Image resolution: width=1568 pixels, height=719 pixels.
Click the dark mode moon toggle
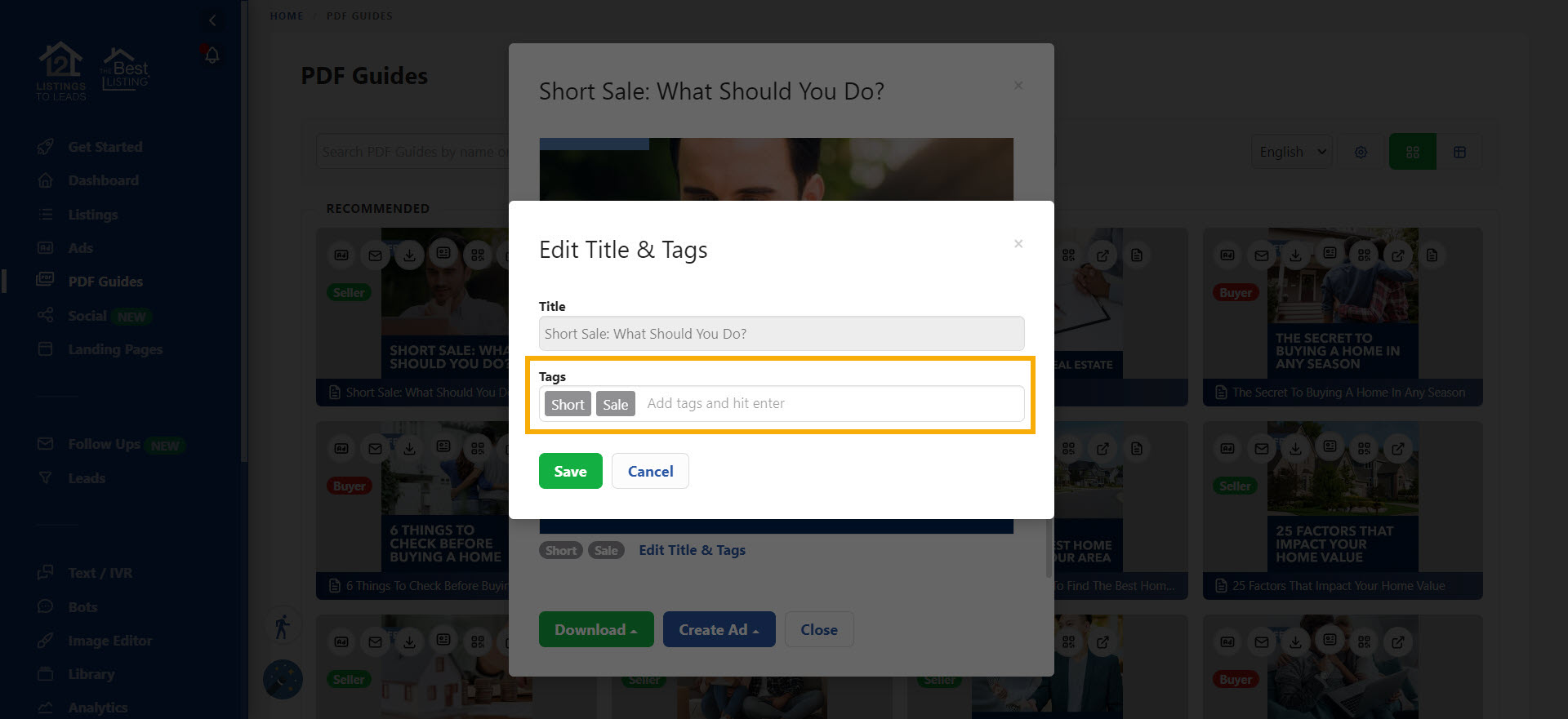(283, 678)
